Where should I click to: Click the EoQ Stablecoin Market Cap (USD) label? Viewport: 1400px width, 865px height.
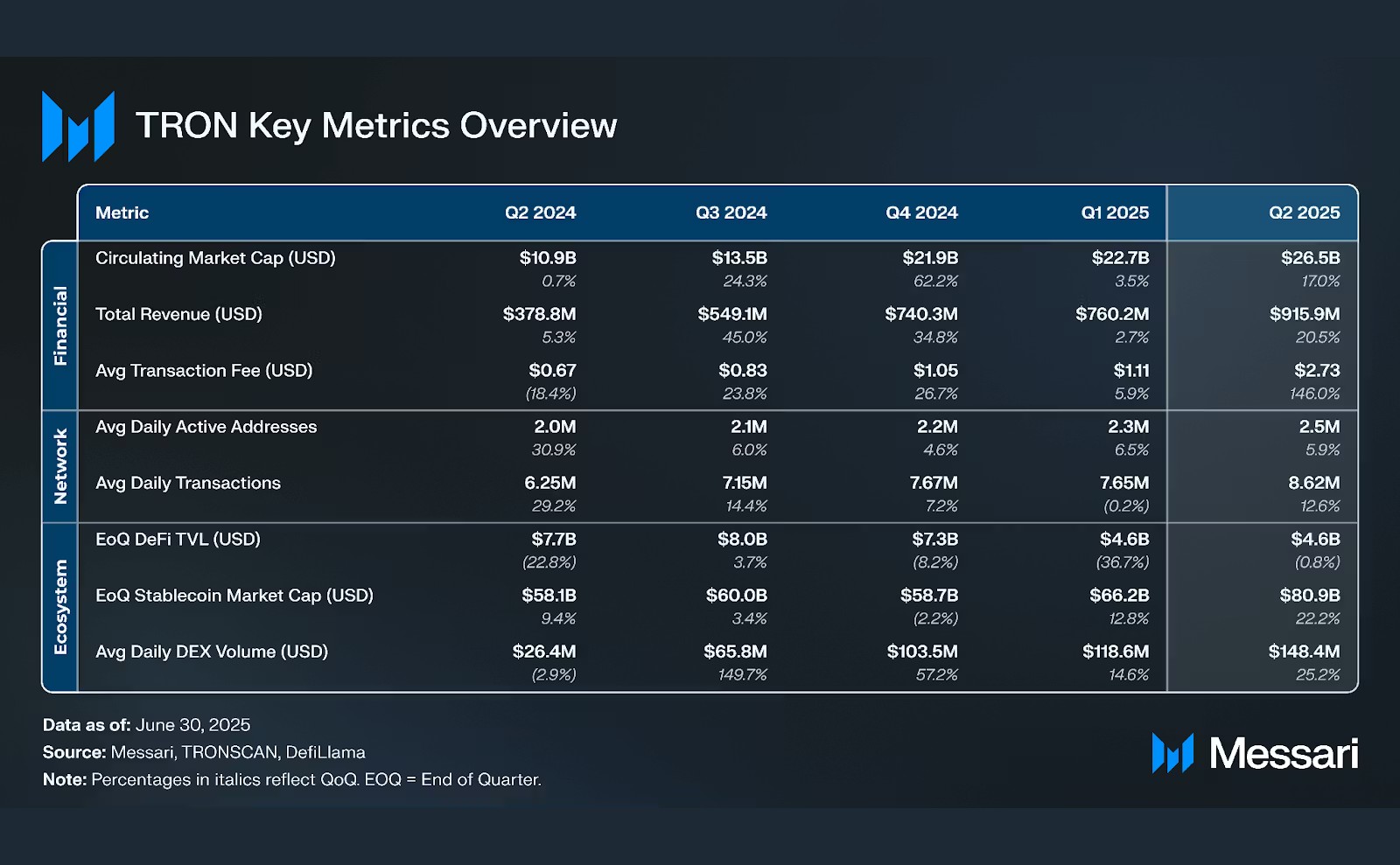234,596
